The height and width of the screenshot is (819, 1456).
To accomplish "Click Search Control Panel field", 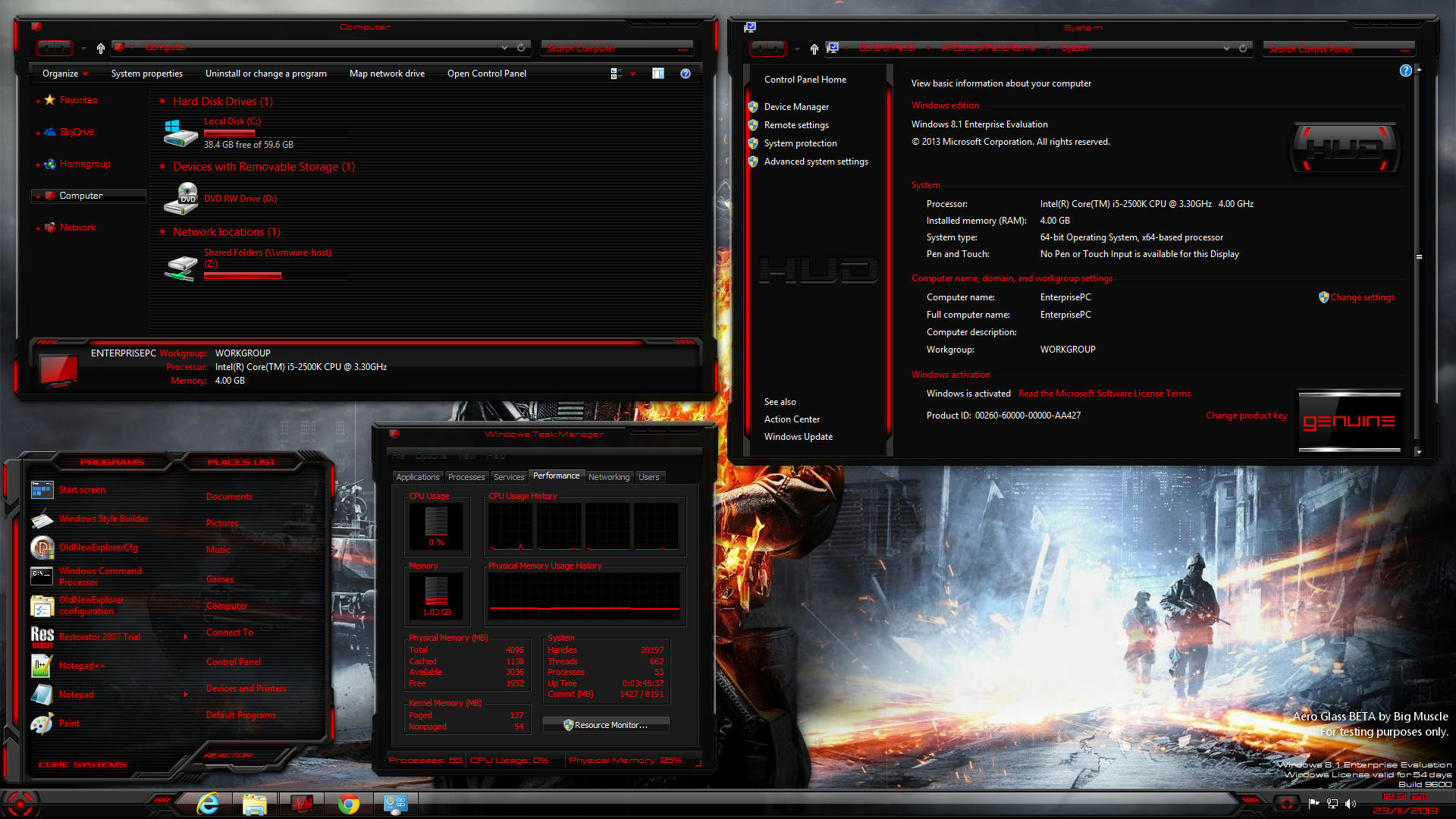I will click(x=1338, y=49).
